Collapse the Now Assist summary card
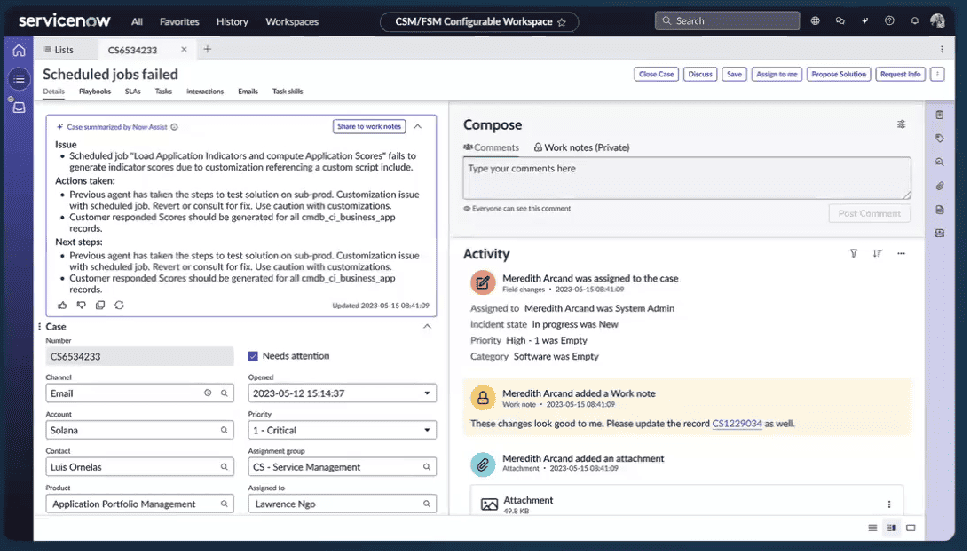This screenshot has height=551, width=967. pos(418,126)
